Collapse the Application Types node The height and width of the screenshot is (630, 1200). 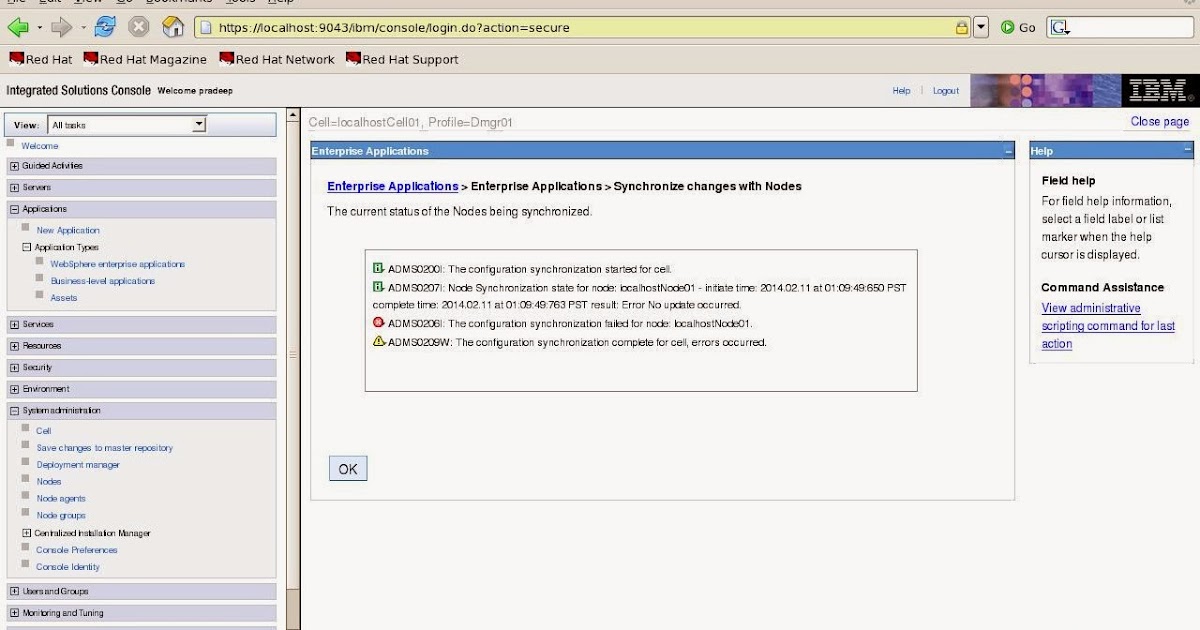pos(27,247)
